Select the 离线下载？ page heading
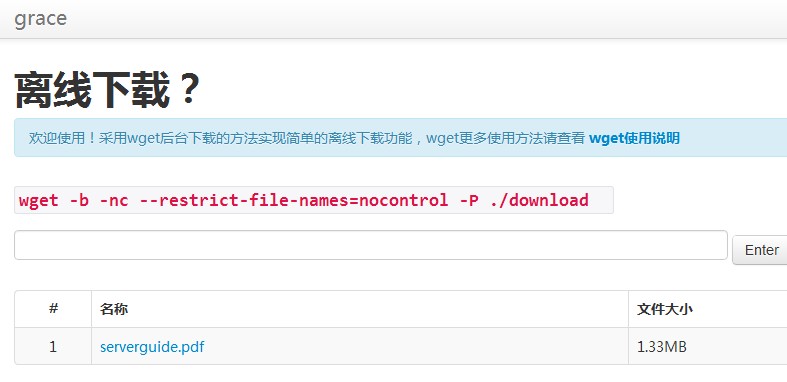Image resolution: width=787 pixels, height=382 pixels. click(x=107, y=90)
